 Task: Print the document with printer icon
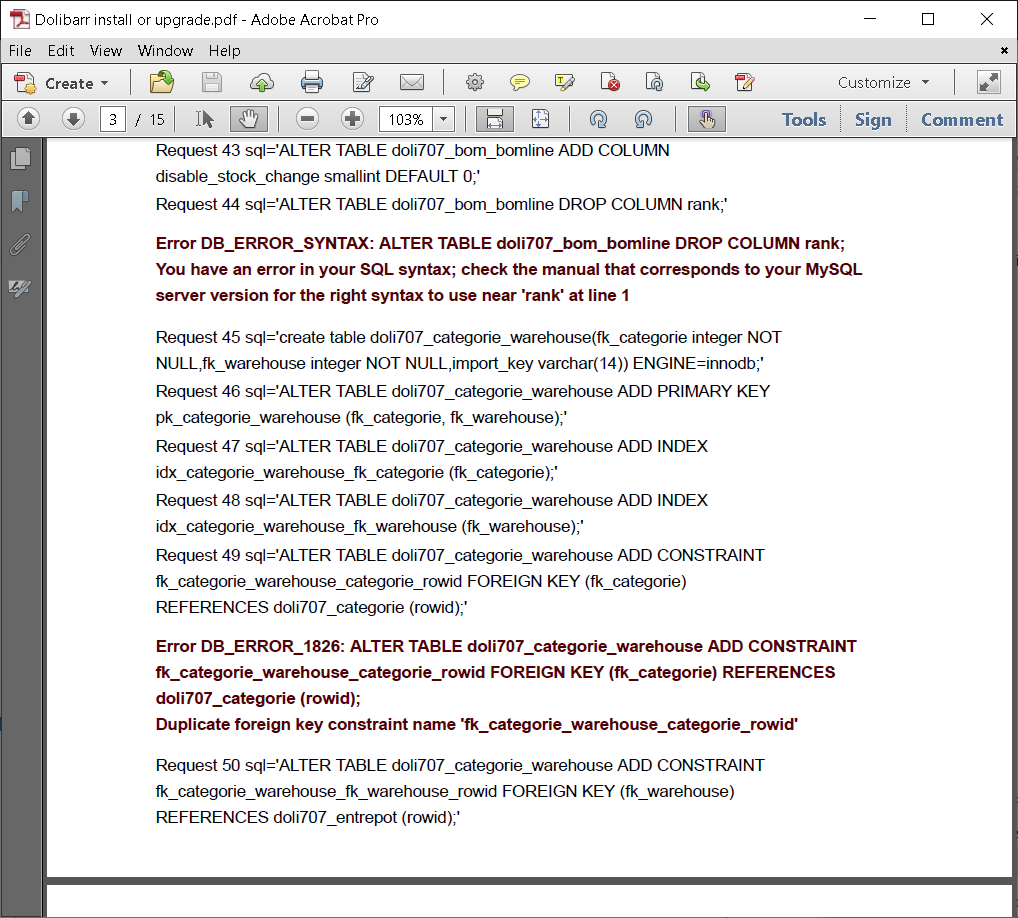(x=312, y=83)
